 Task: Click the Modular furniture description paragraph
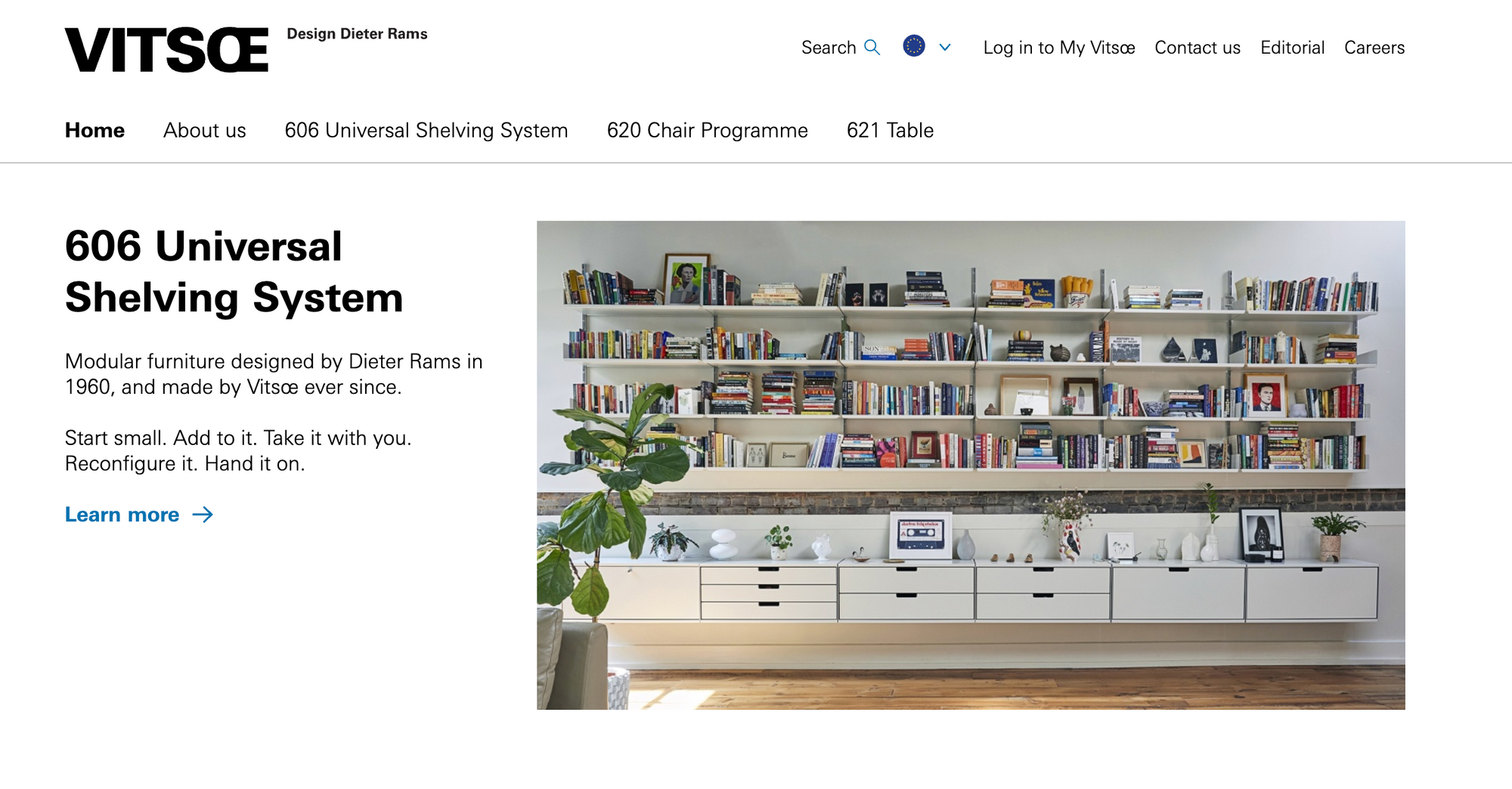tap(274, 374)
